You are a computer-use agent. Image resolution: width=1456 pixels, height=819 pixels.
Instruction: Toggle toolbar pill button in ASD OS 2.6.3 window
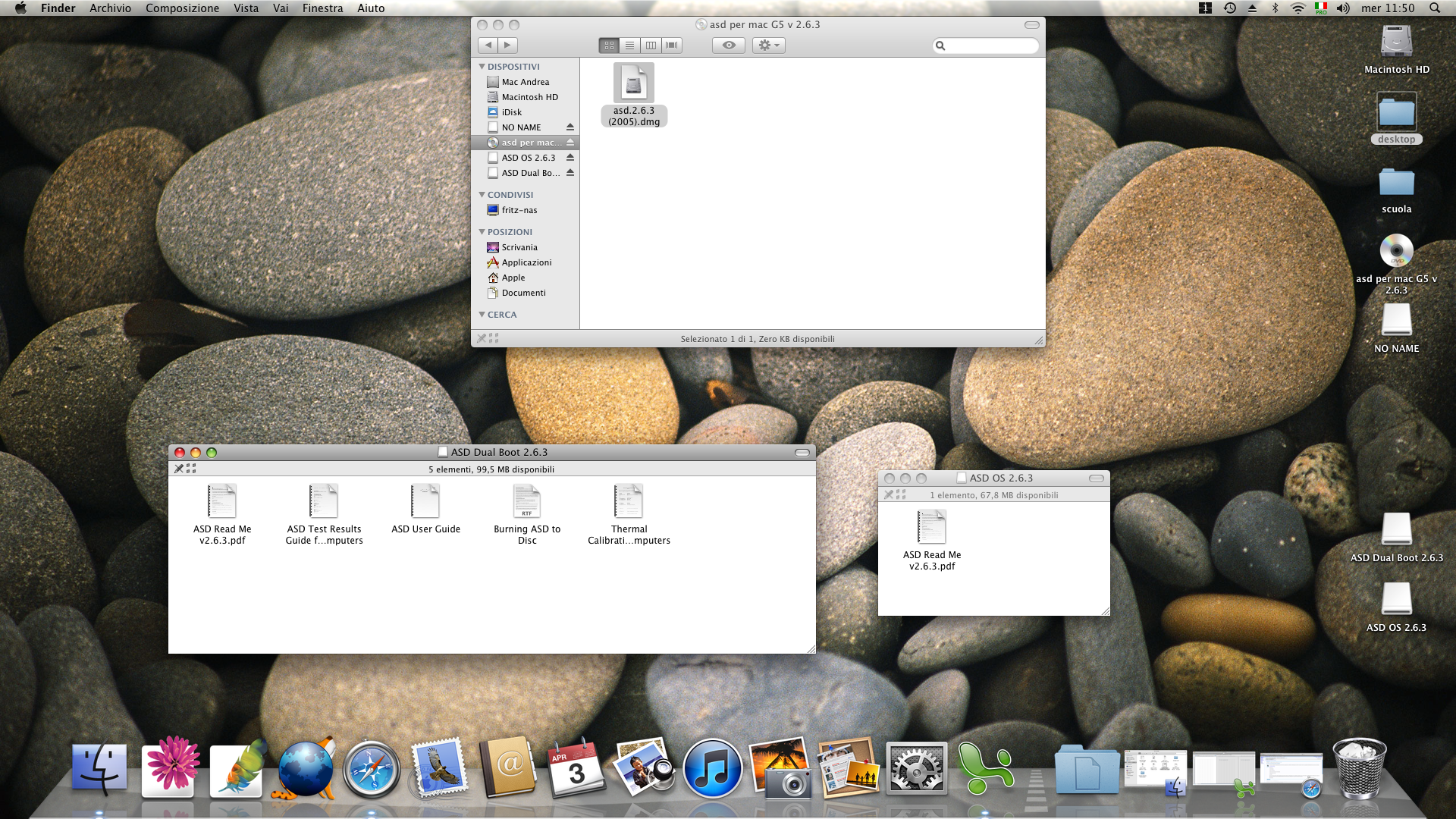coord(1097,479)
